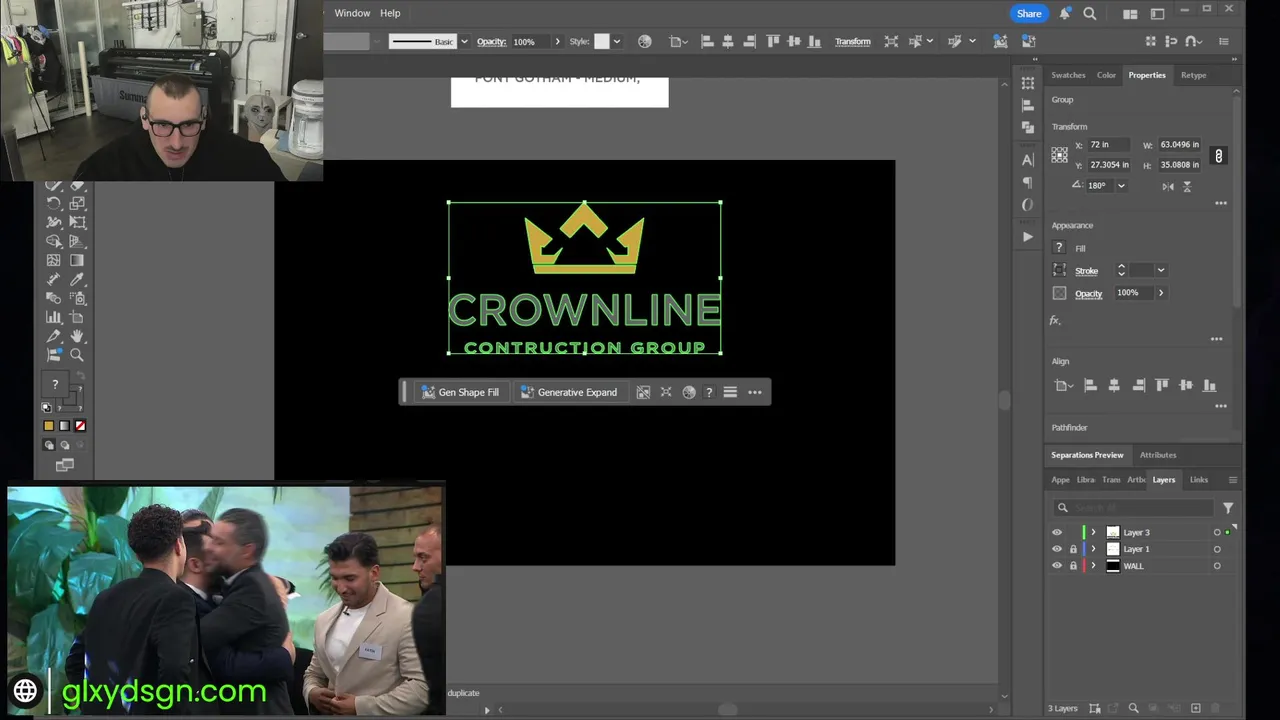Image resolution: width=1280 pixels, height=720 pixels.
Task: Select Draw Behind mode in toolbox
Action: pos(65,445)
